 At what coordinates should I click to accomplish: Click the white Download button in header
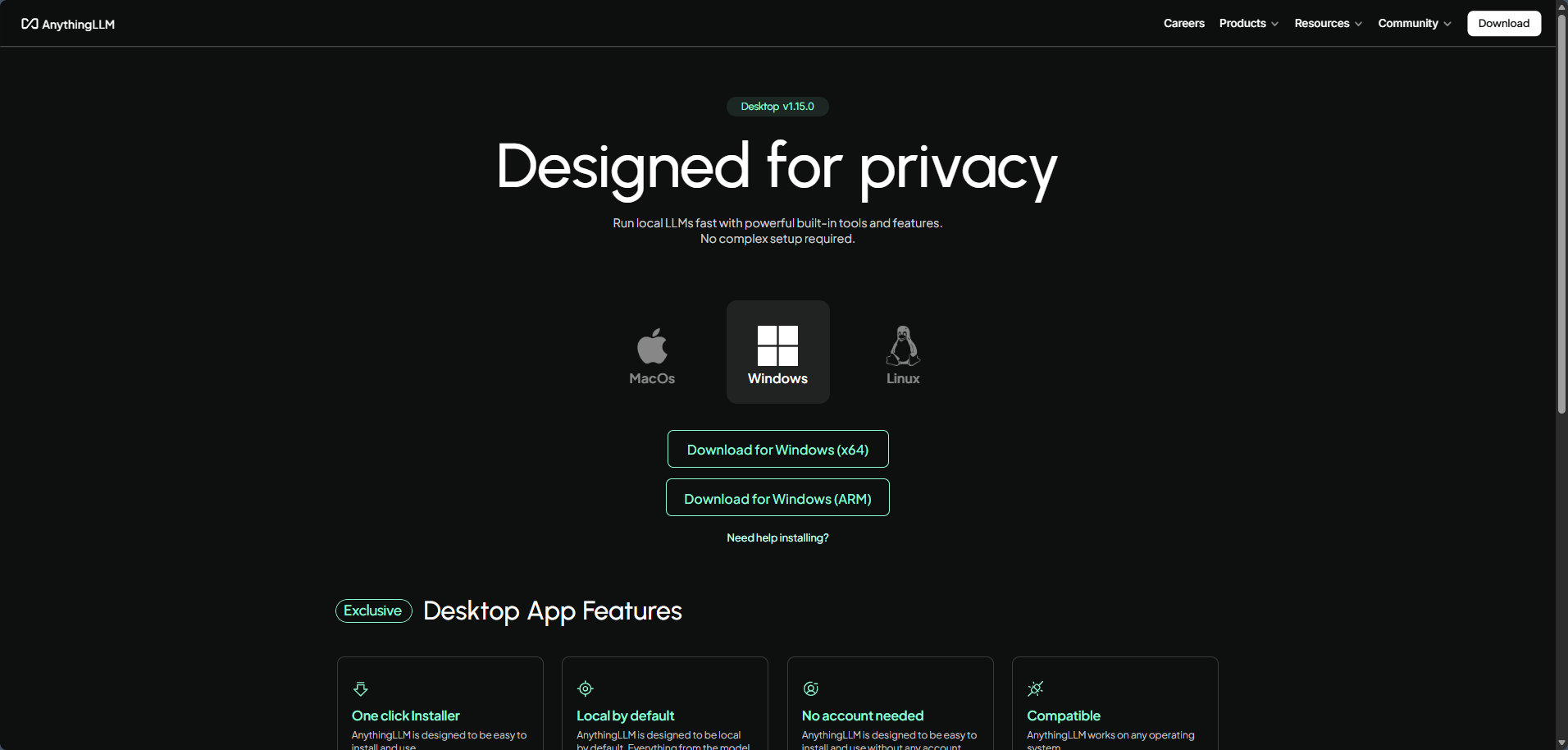(1504, 24)
